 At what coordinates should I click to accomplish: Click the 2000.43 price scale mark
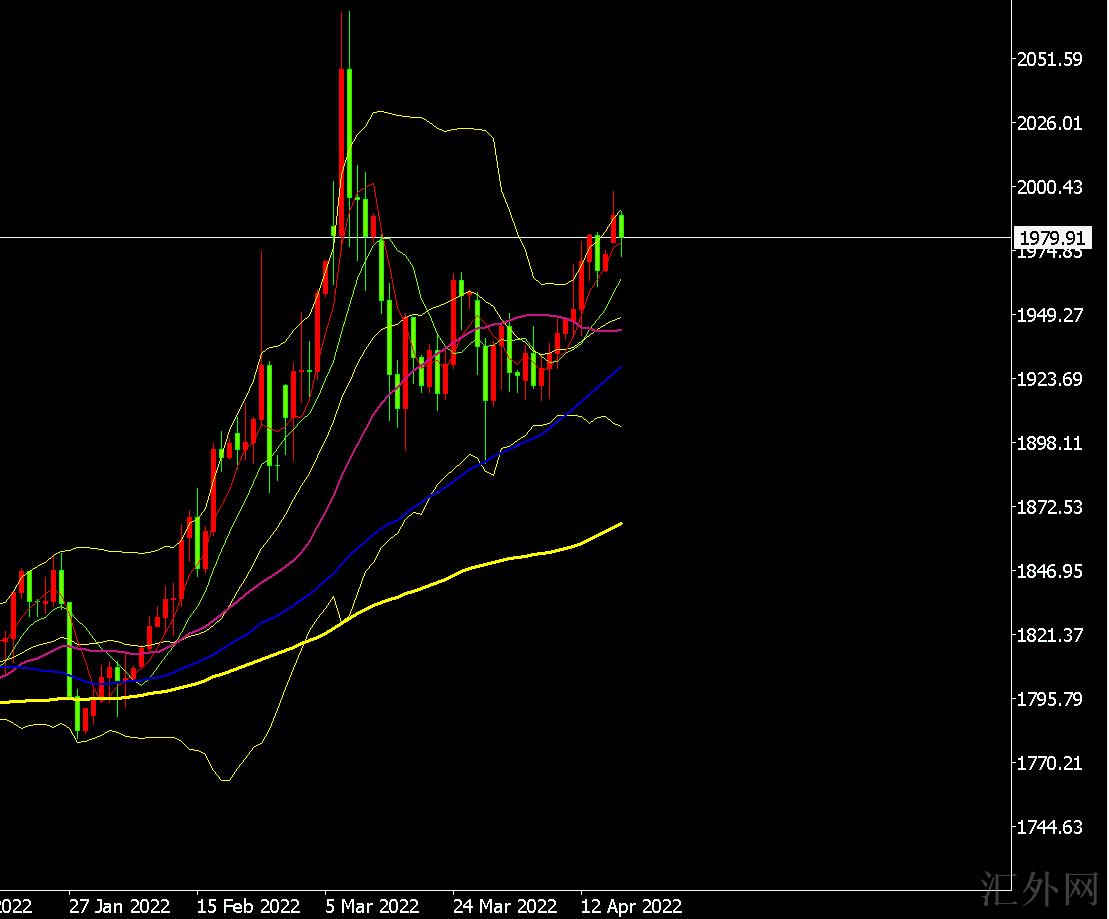pos(1049,188)
